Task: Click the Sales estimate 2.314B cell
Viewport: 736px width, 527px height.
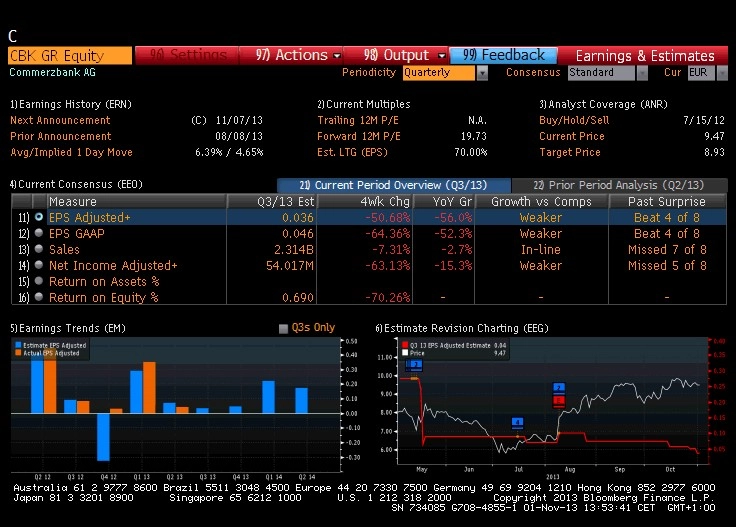Action: (293, 249)
